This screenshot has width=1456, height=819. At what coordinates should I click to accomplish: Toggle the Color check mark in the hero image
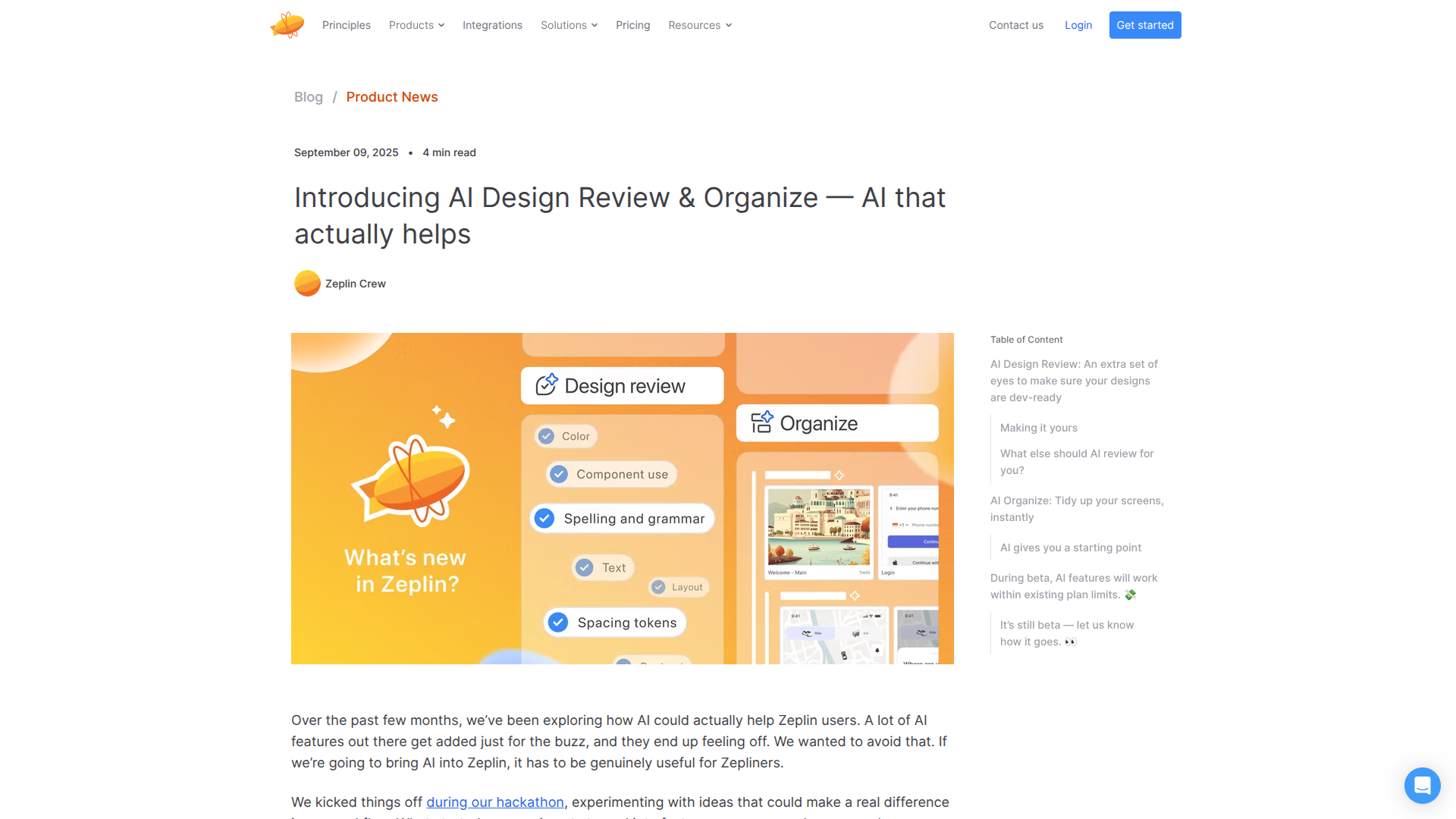[x=548, y=436]
